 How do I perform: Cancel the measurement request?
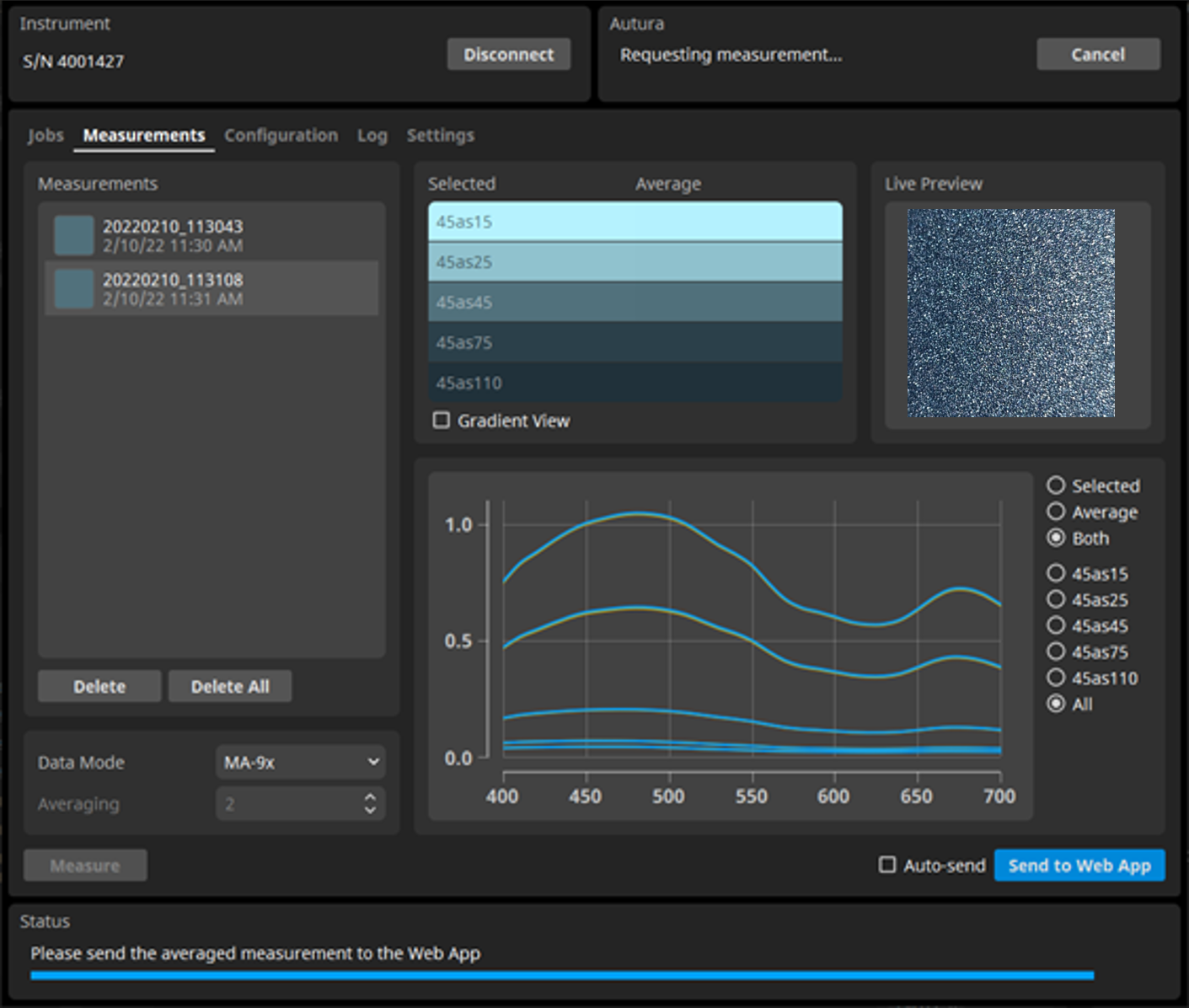point(1097,54)
